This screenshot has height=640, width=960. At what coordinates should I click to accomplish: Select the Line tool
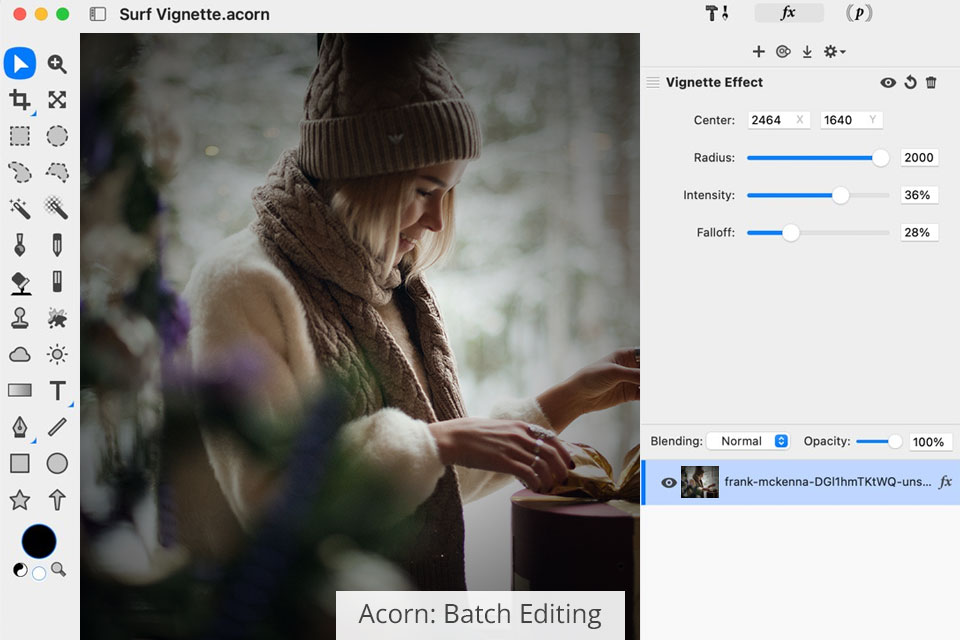click(57, 427)
